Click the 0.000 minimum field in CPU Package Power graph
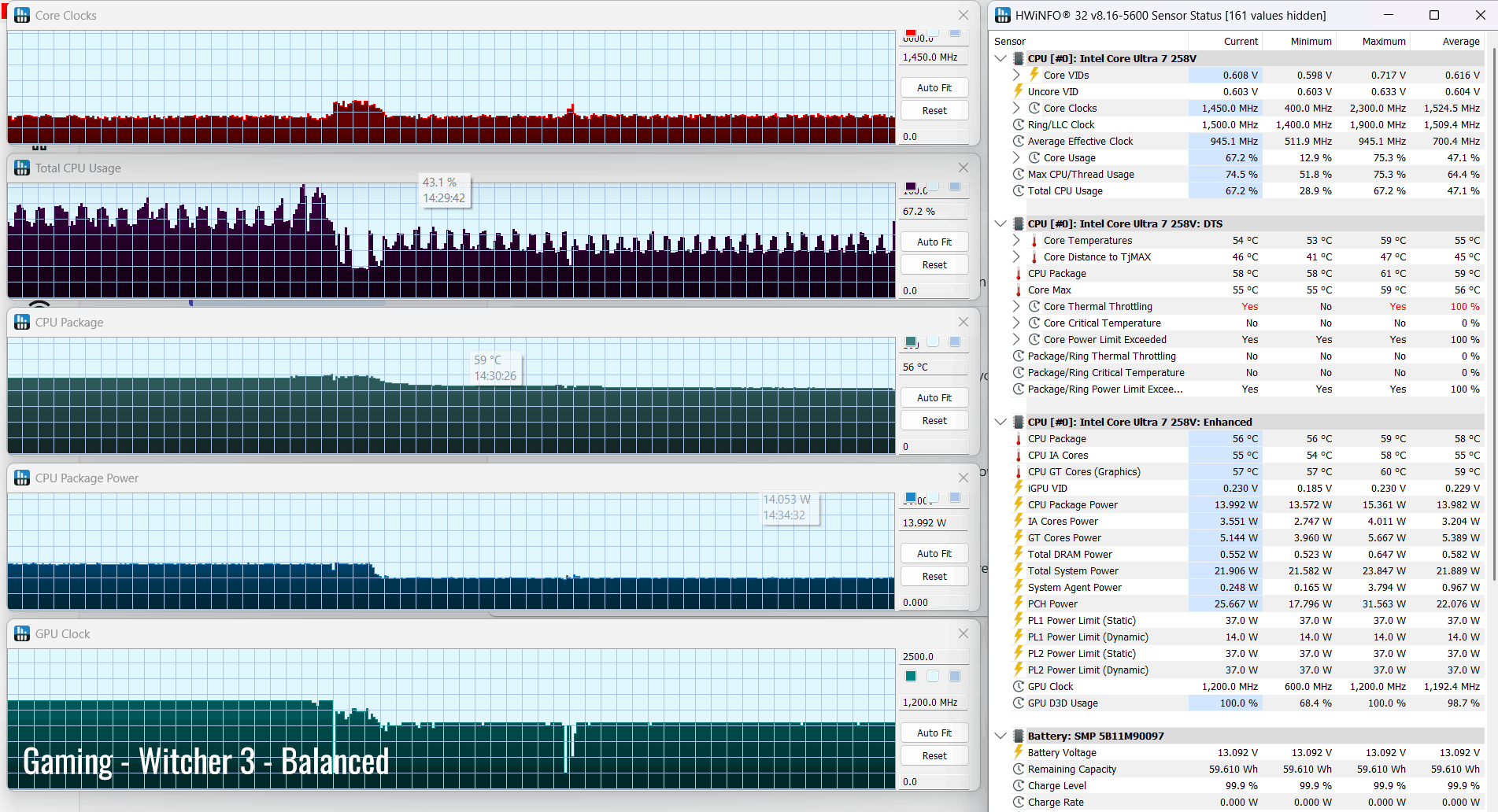The width and height of the screenshot is (1498, 812). [934, 602]
